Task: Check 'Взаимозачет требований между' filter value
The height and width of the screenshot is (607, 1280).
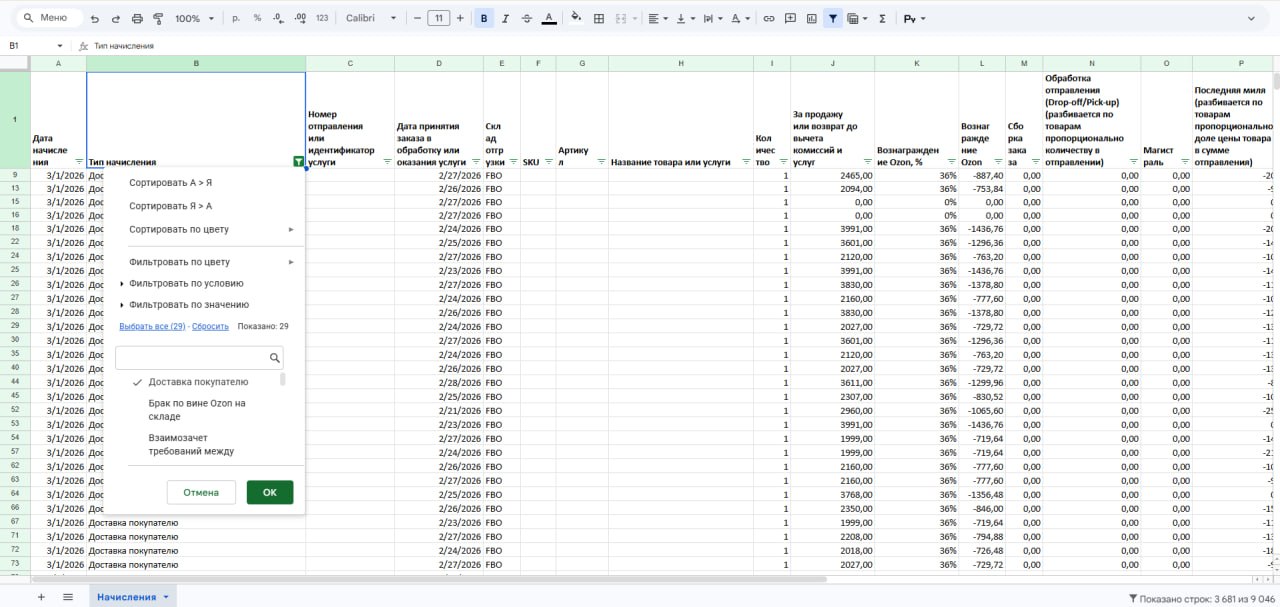Action: [191, 444]
